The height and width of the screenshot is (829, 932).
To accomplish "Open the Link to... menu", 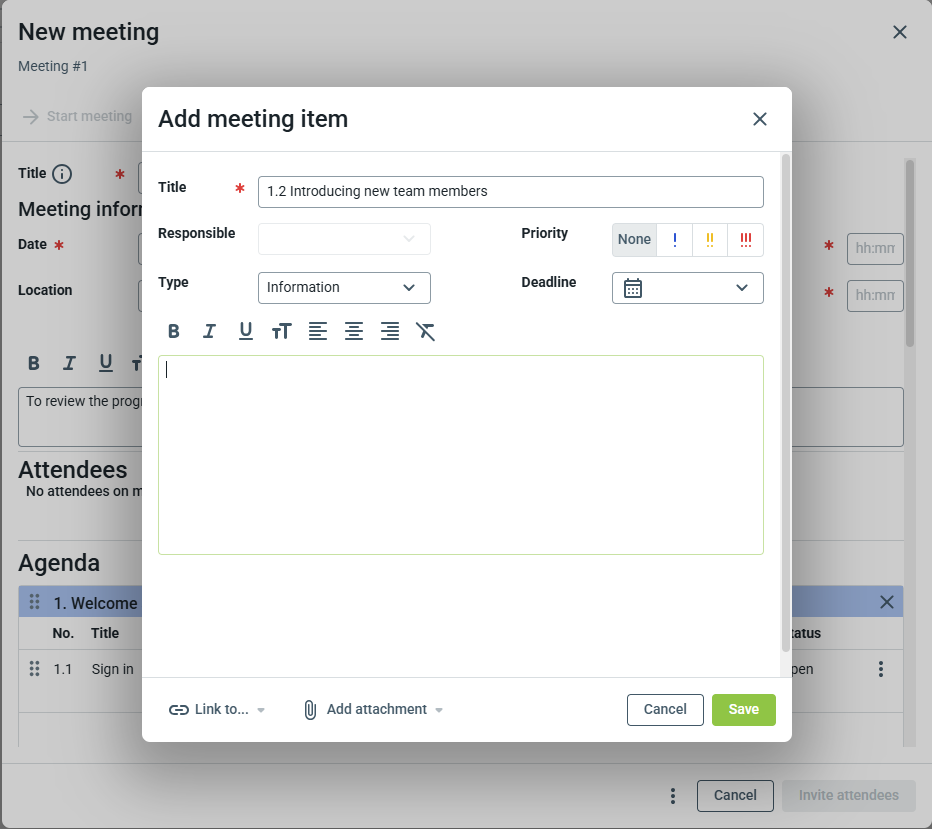I will [x=217, y=710].
